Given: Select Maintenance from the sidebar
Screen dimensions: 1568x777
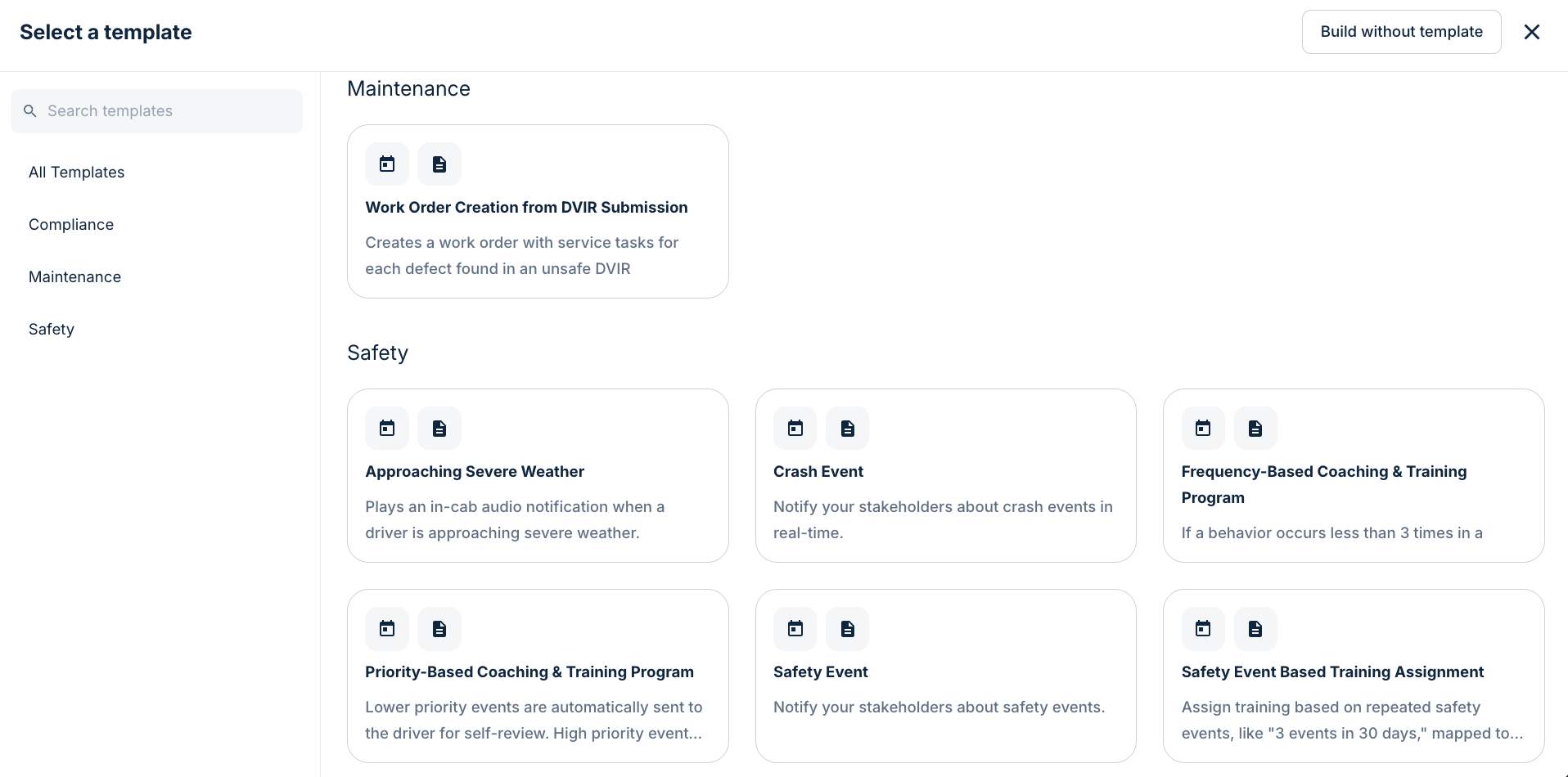Looking at the screenshot, I should (74, 276).
